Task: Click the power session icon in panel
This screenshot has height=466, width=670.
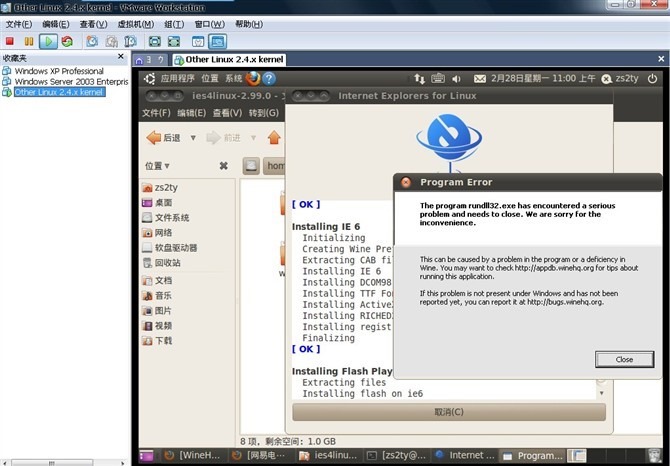Action: point(652,79)
